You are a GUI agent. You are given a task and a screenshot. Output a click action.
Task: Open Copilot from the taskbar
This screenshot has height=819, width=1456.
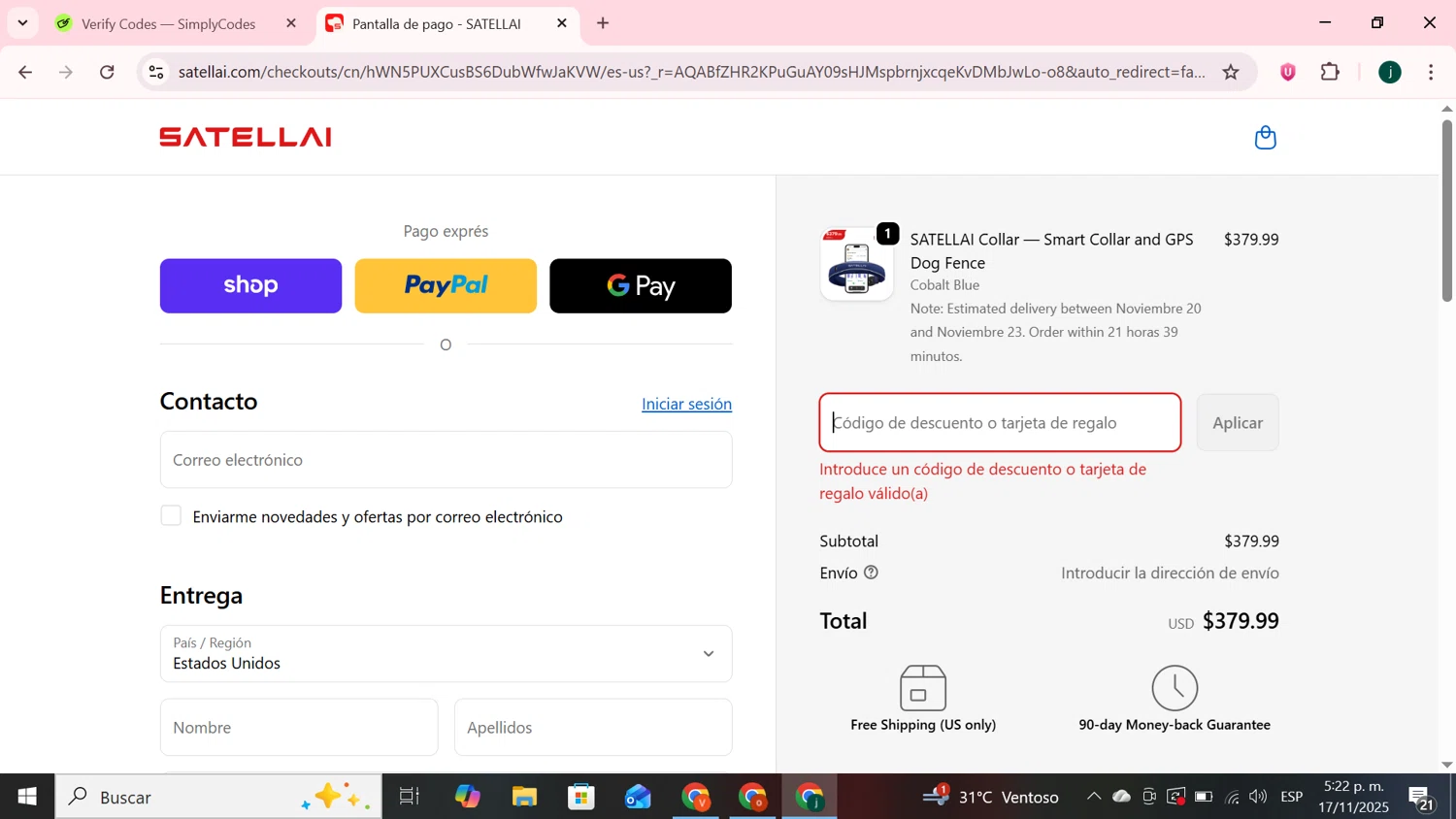coord(467,797)
